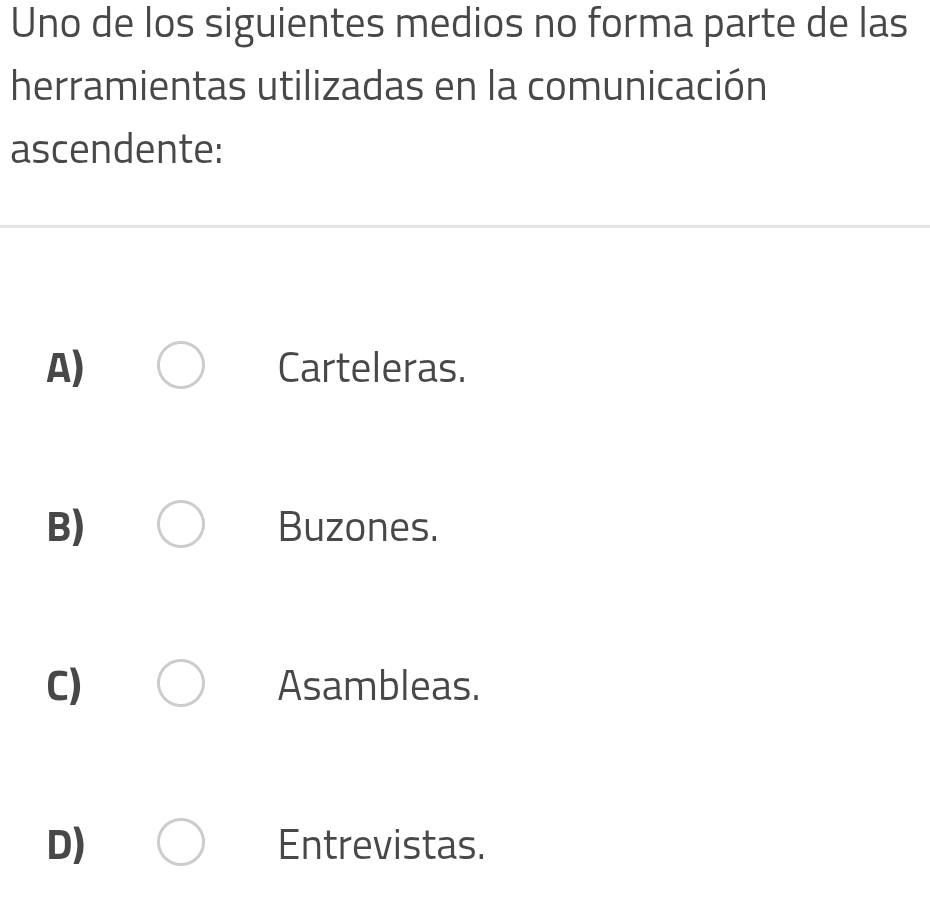Click the word 'ascendente:' in the question
930x902 pixels.
click(x=116, y=150)
